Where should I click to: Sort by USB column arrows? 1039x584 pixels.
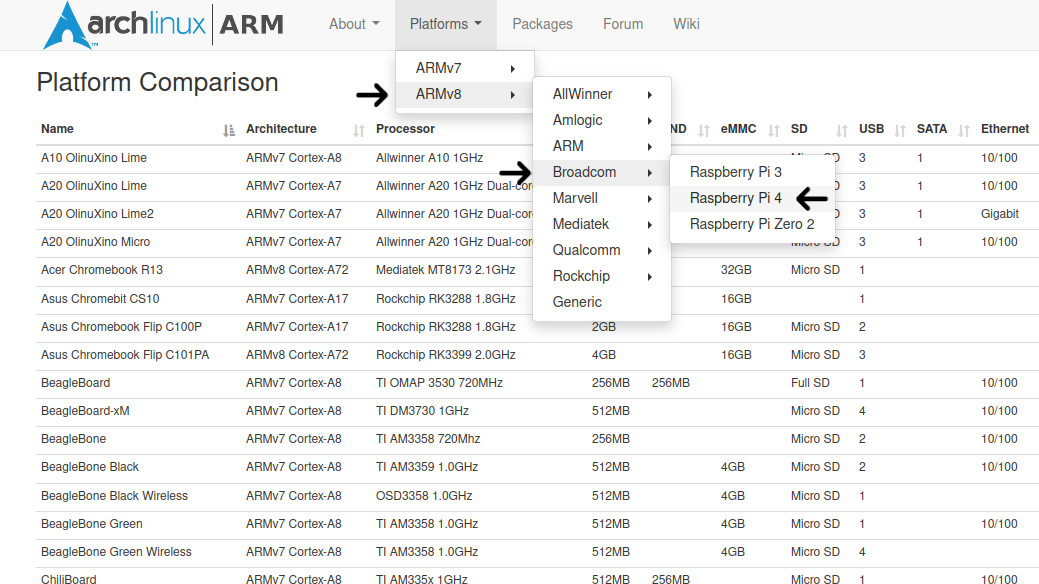[x=899, y=131]
